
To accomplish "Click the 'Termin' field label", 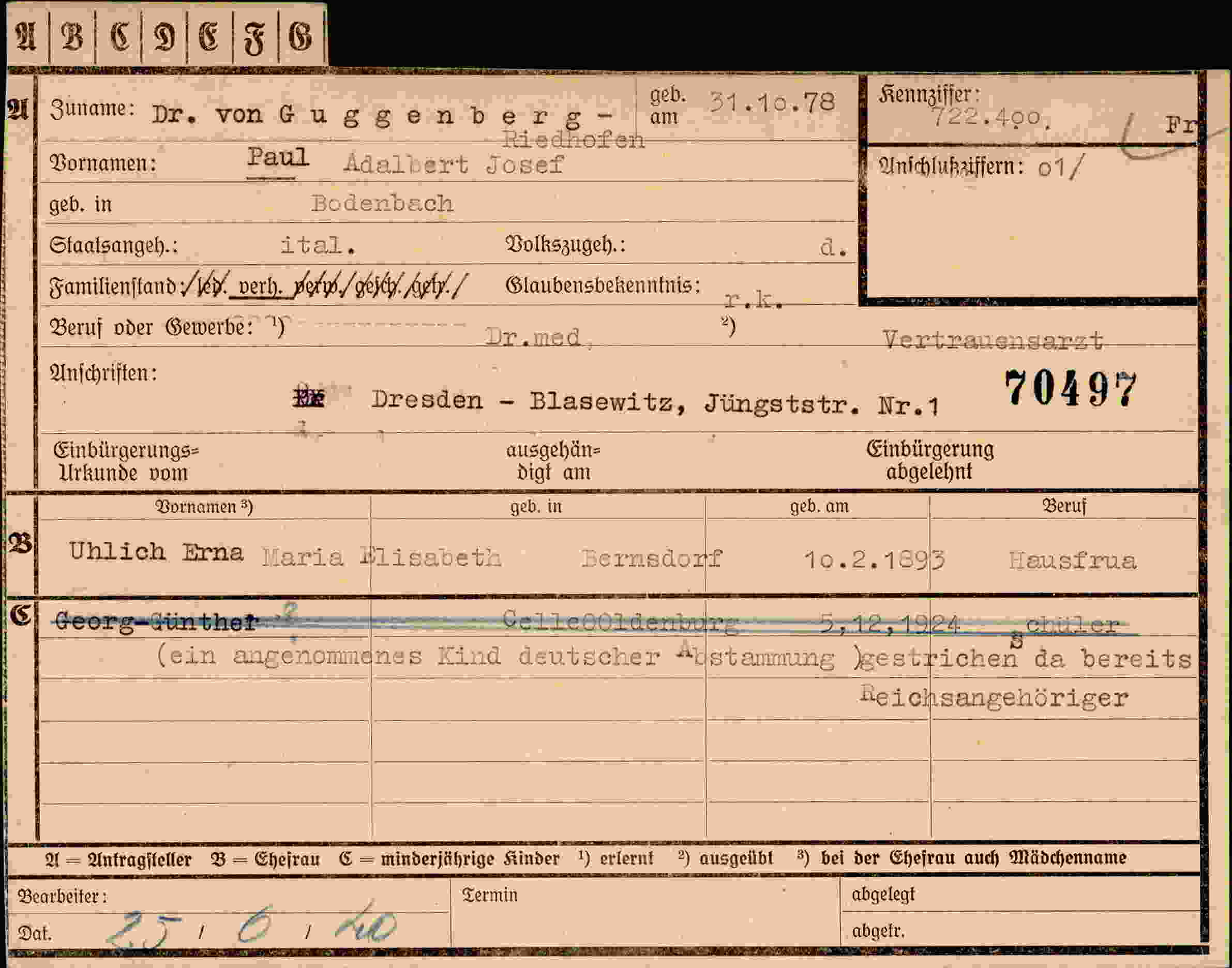I will click(490, 895).
